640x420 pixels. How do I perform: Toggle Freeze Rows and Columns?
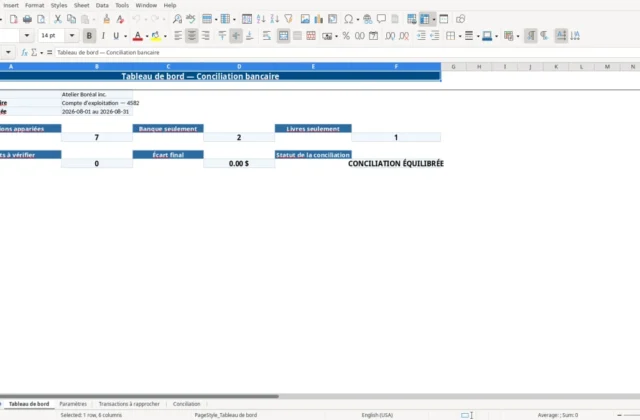(424, 19)
